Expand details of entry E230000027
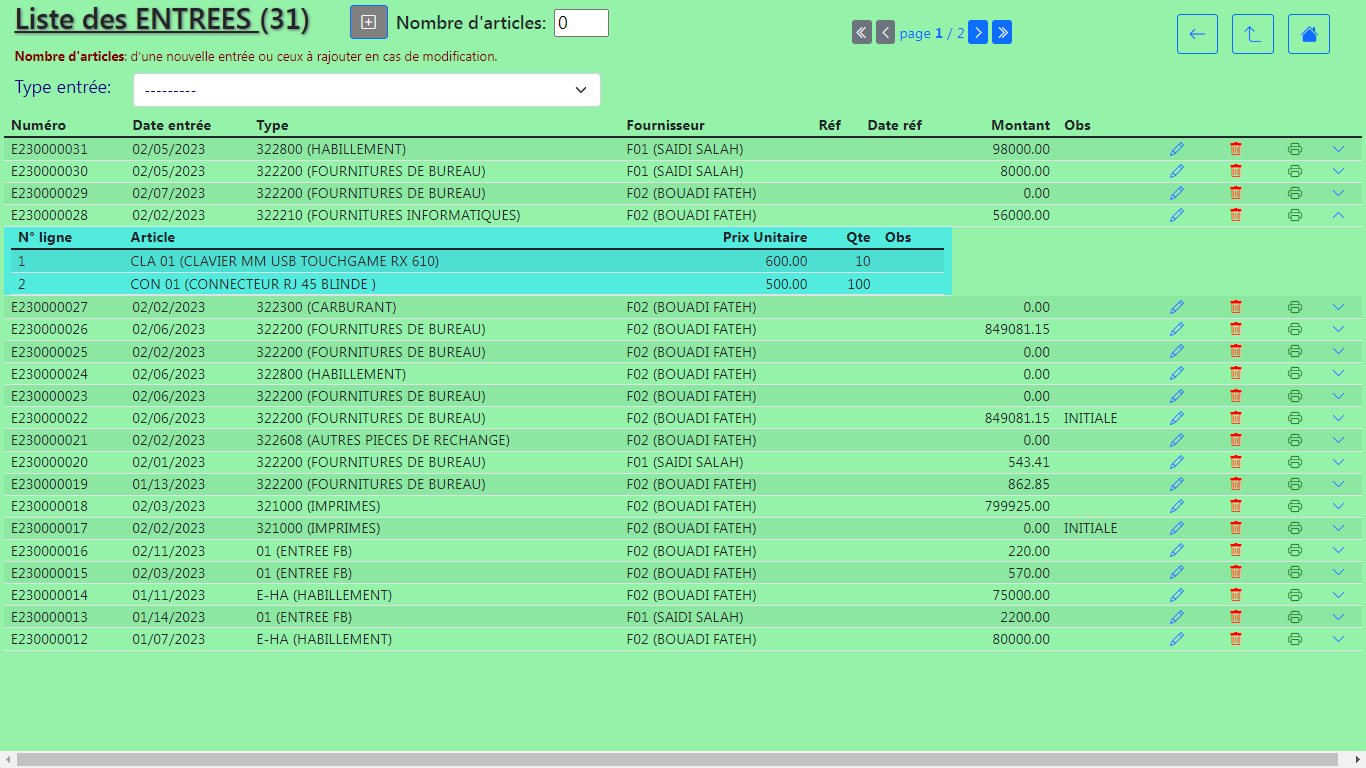 coord(1339,307)
